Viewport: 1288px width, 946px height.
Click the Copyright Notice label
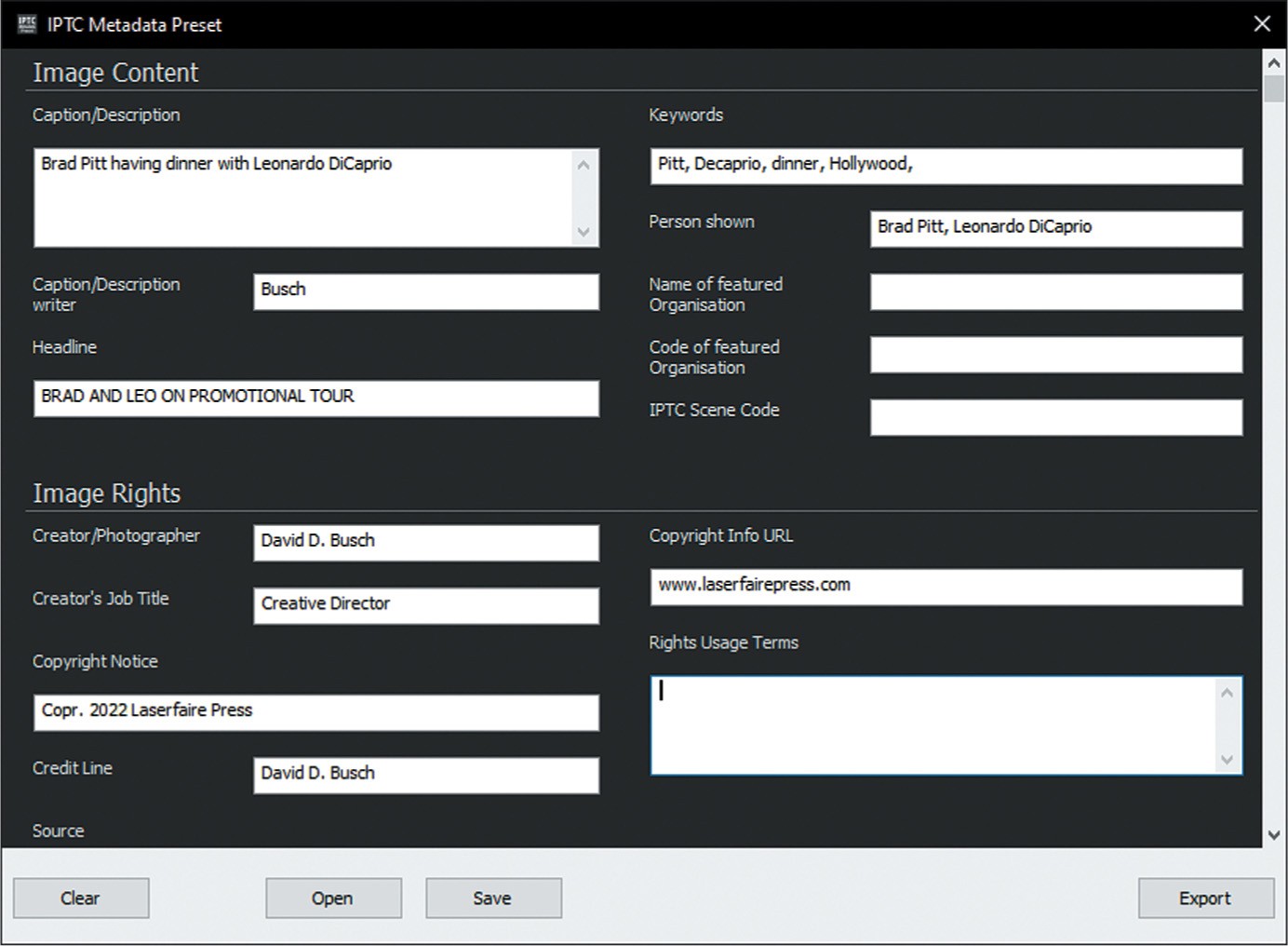(x=95, y=661)
